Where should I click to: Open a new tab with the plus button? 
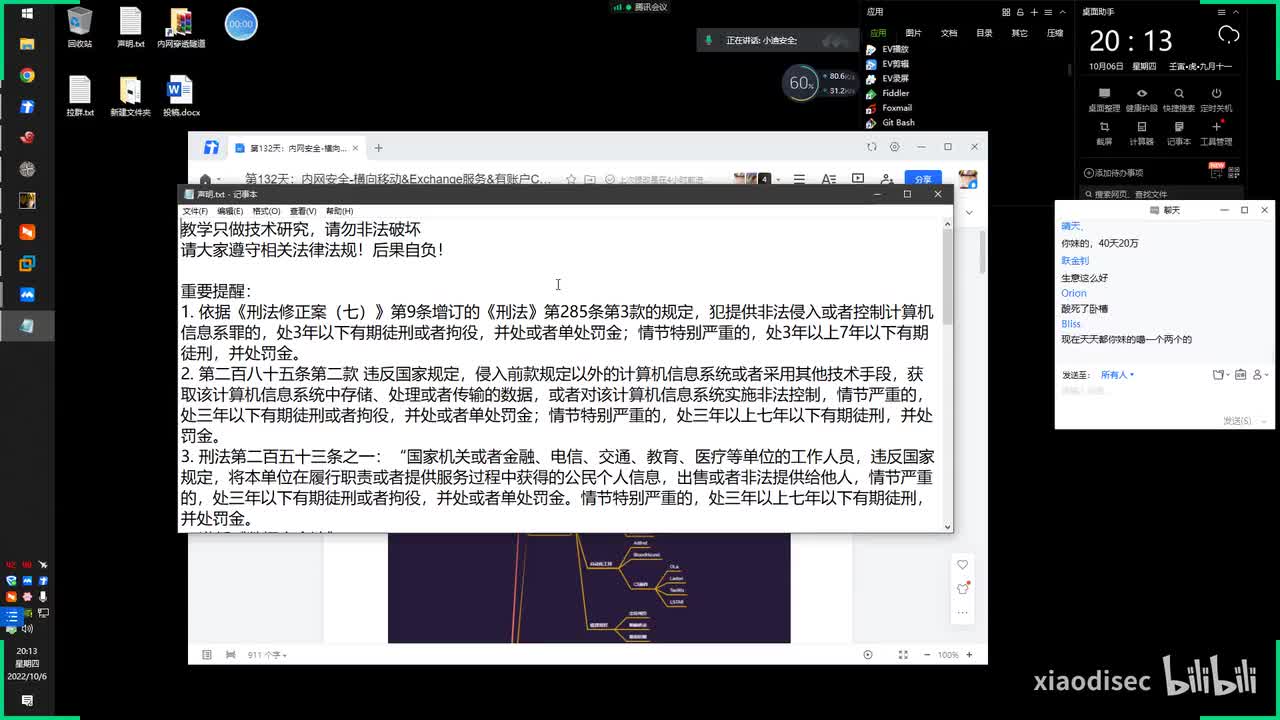(x=378, y=148)
